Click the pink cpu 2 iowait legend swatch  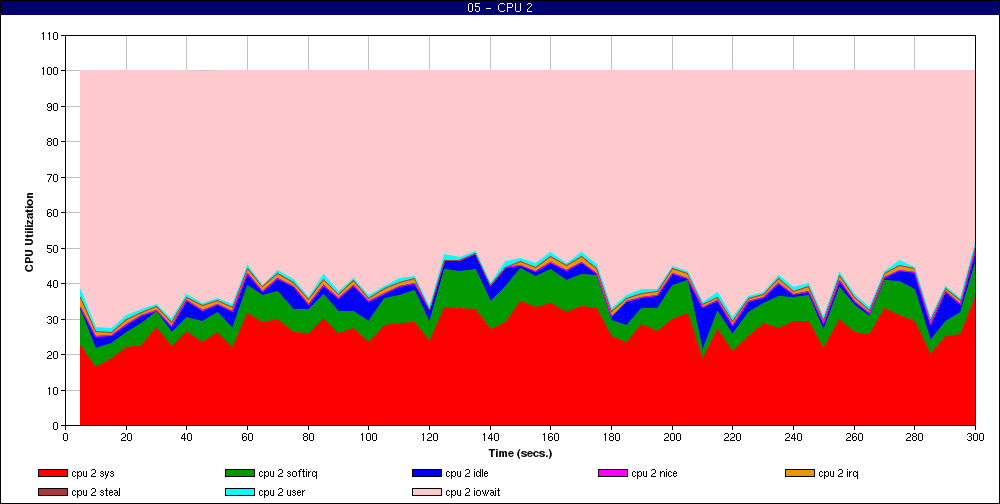click(x=427, y=493)
